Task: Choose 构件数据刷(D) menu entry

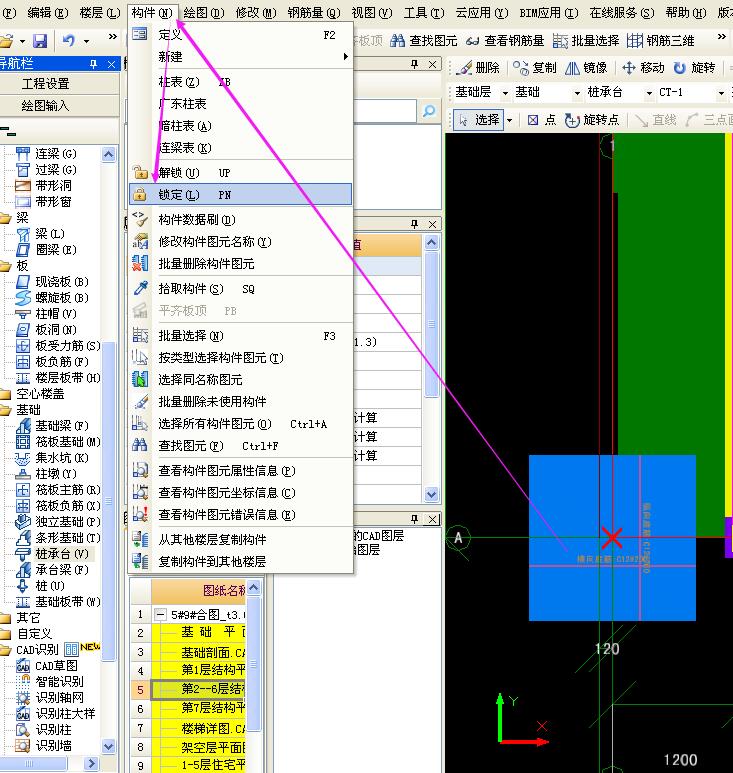Action: coord(241,220)
